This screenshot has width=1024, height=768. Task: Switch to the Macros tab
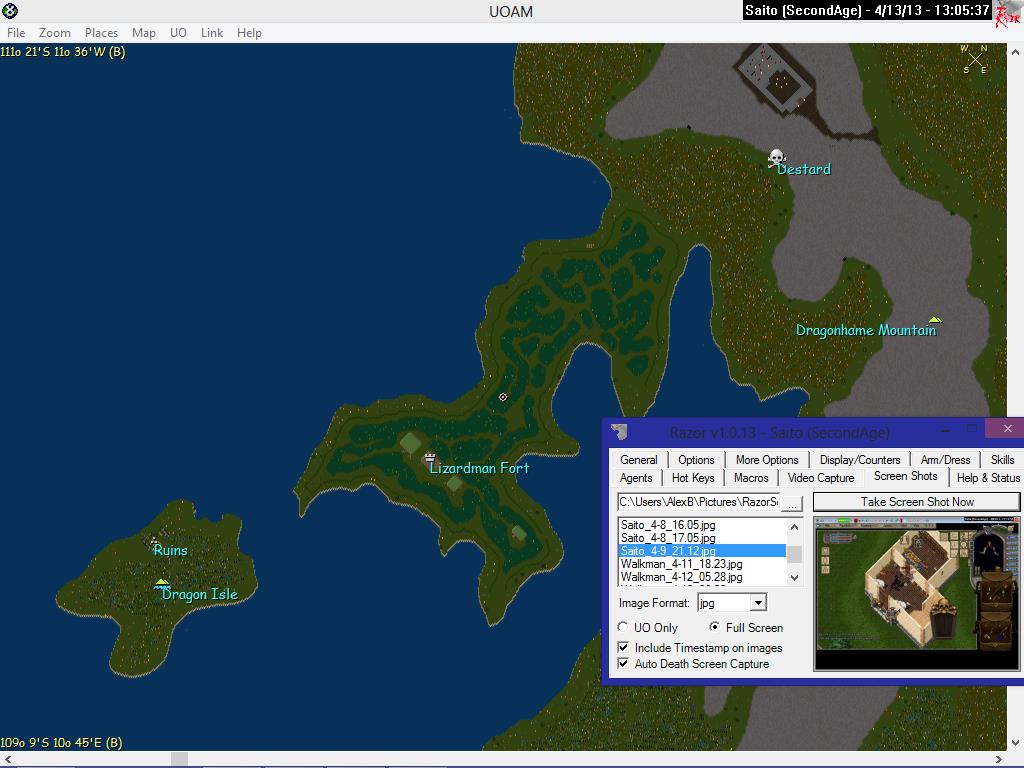tap(751, 478)
